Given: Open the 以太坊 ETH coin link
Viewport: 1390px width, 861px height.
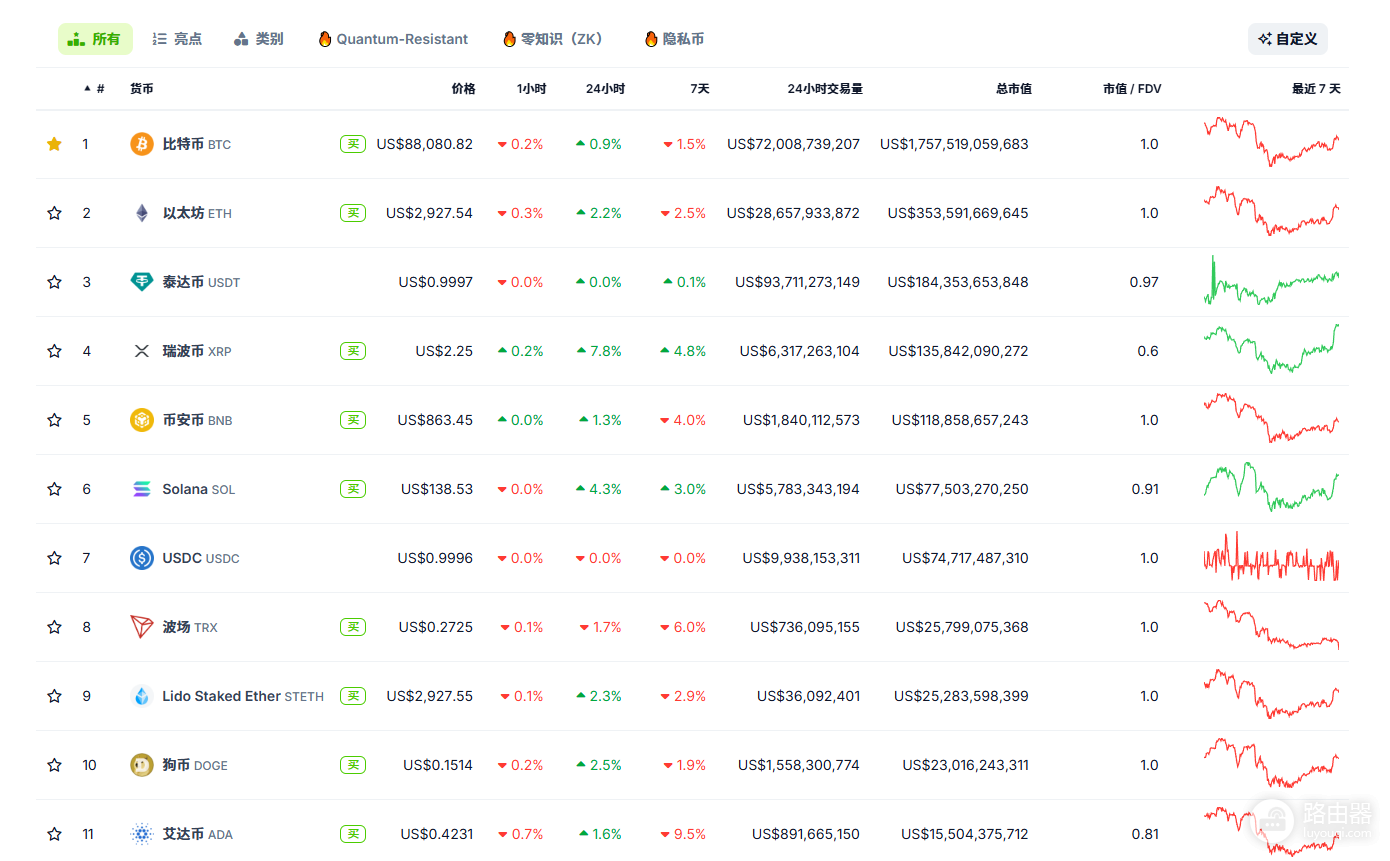Looking at the screenshot, I should click(x=197, y=213).
